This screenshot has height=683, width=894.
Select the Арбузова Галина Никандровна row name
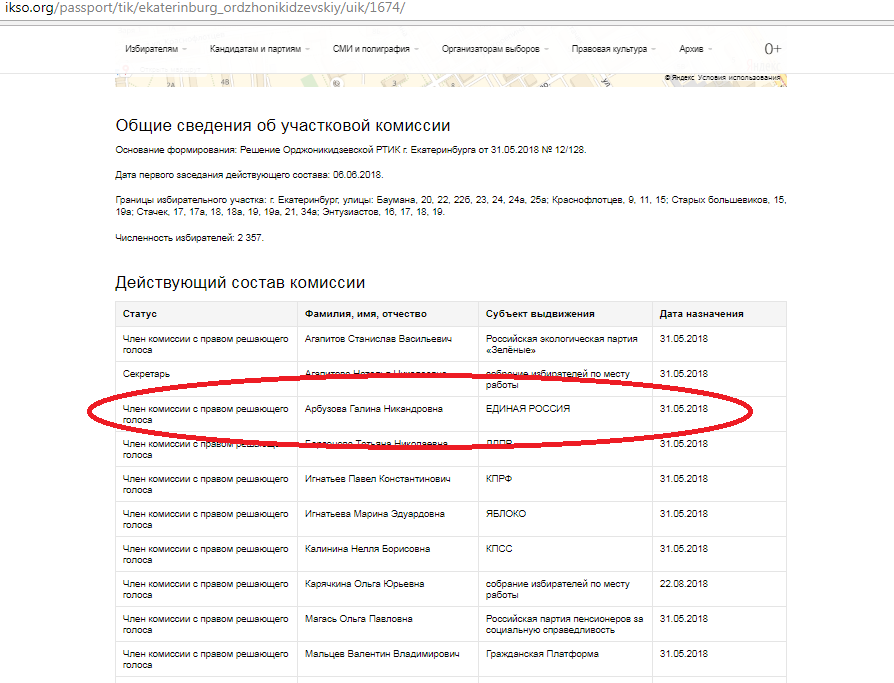point(373,409)
